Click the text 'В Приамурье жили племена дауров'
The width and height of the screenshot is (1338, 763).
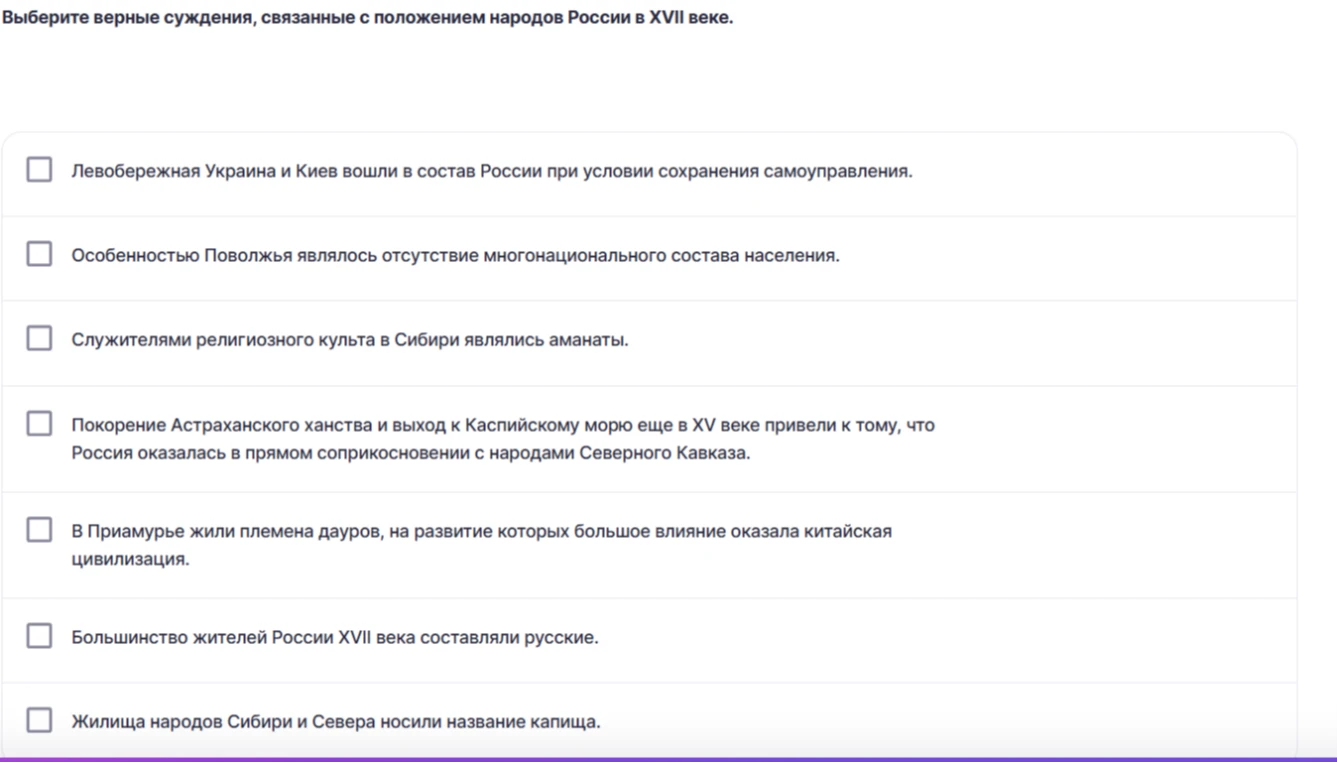coord(226,531)
